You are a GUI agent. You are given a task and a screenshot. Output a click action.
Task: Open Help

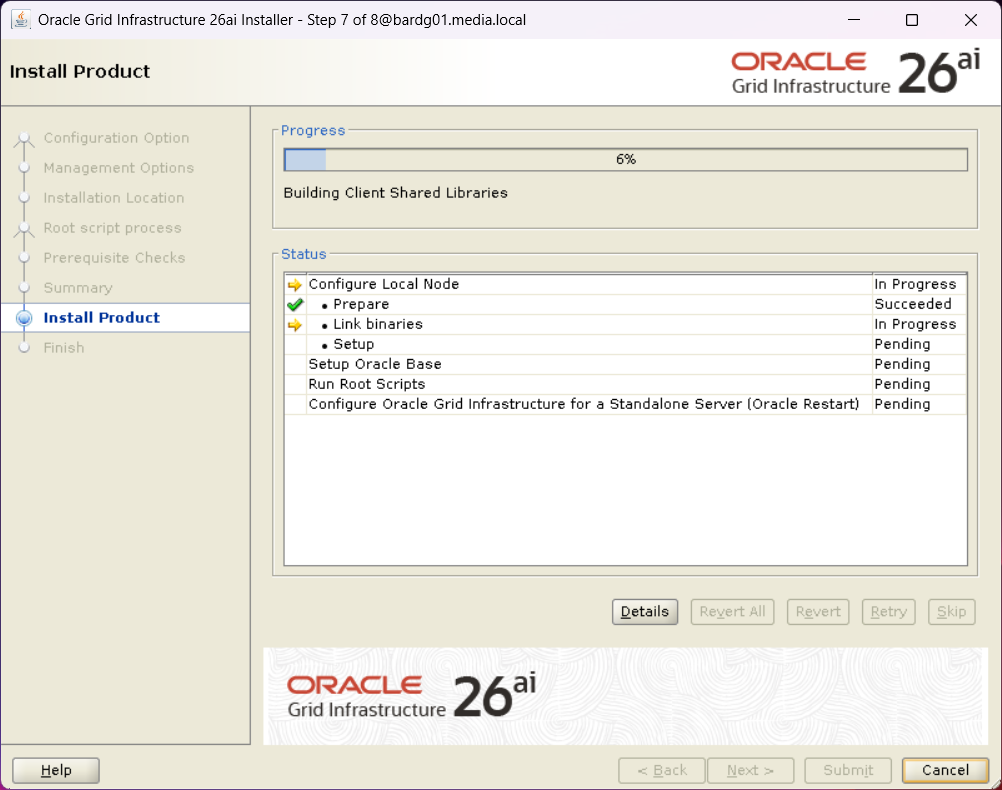[56, 770]
